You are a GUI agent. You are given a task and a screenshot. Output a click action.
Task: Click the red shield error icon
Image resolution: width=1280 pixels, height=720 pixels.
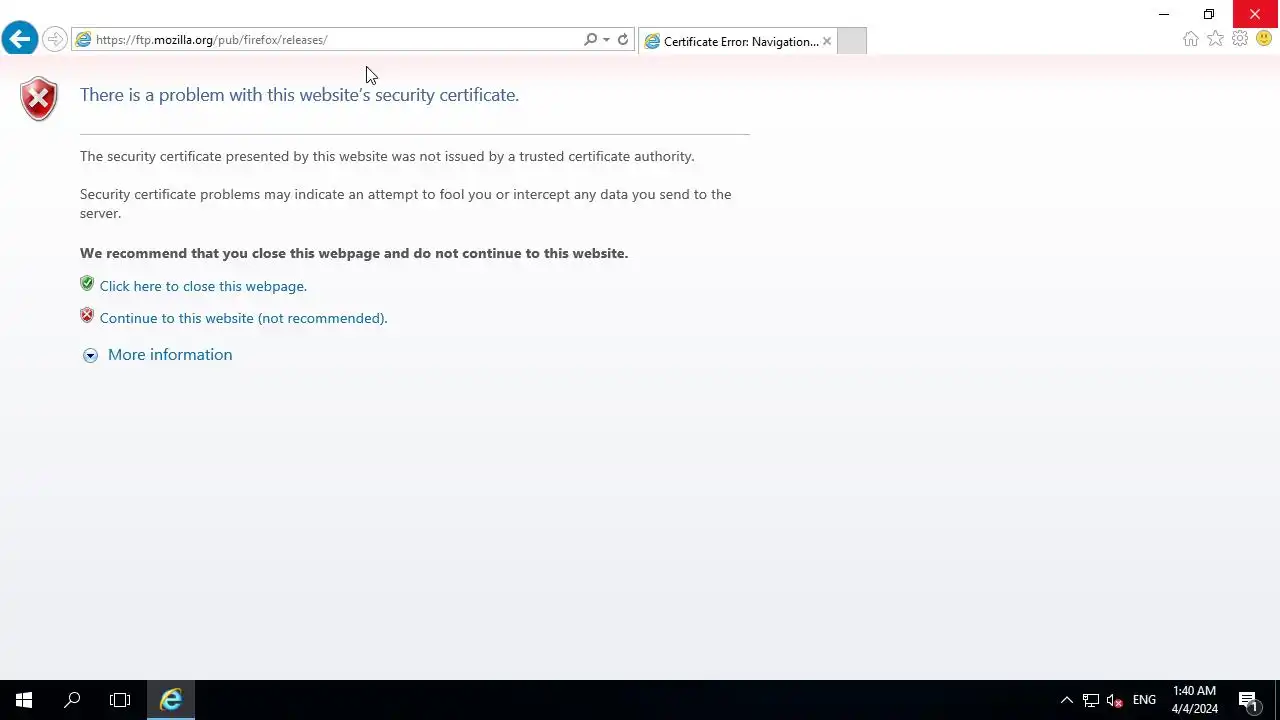coord(39,98)
